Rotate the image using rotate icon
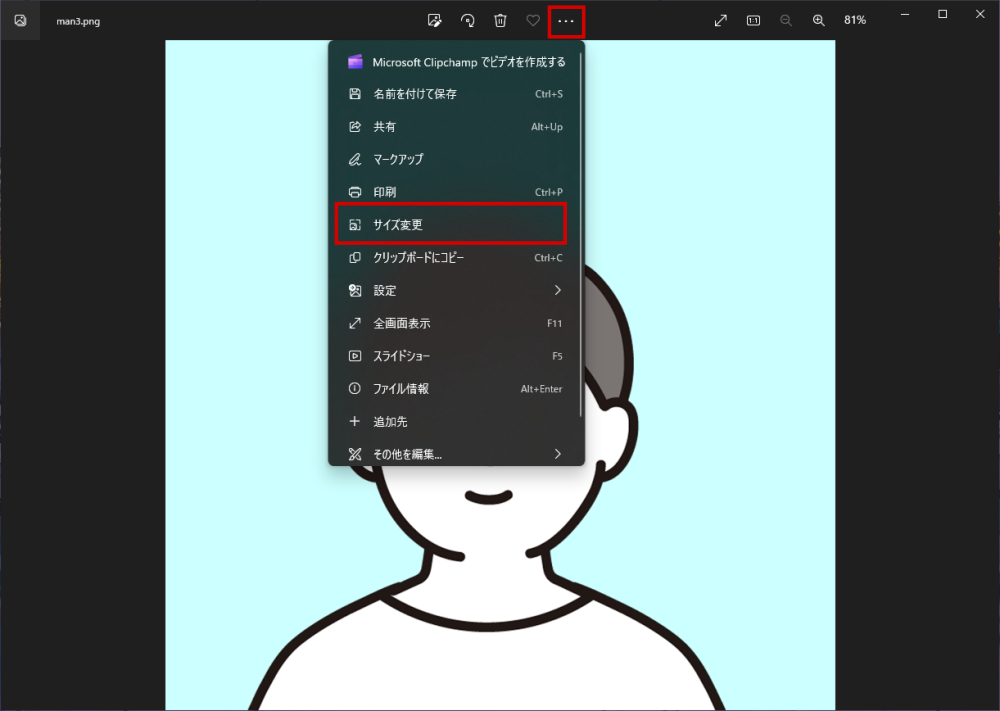The height and width of the screenshot is (711, 1000). pyautogui.click(x=467, y=20)
